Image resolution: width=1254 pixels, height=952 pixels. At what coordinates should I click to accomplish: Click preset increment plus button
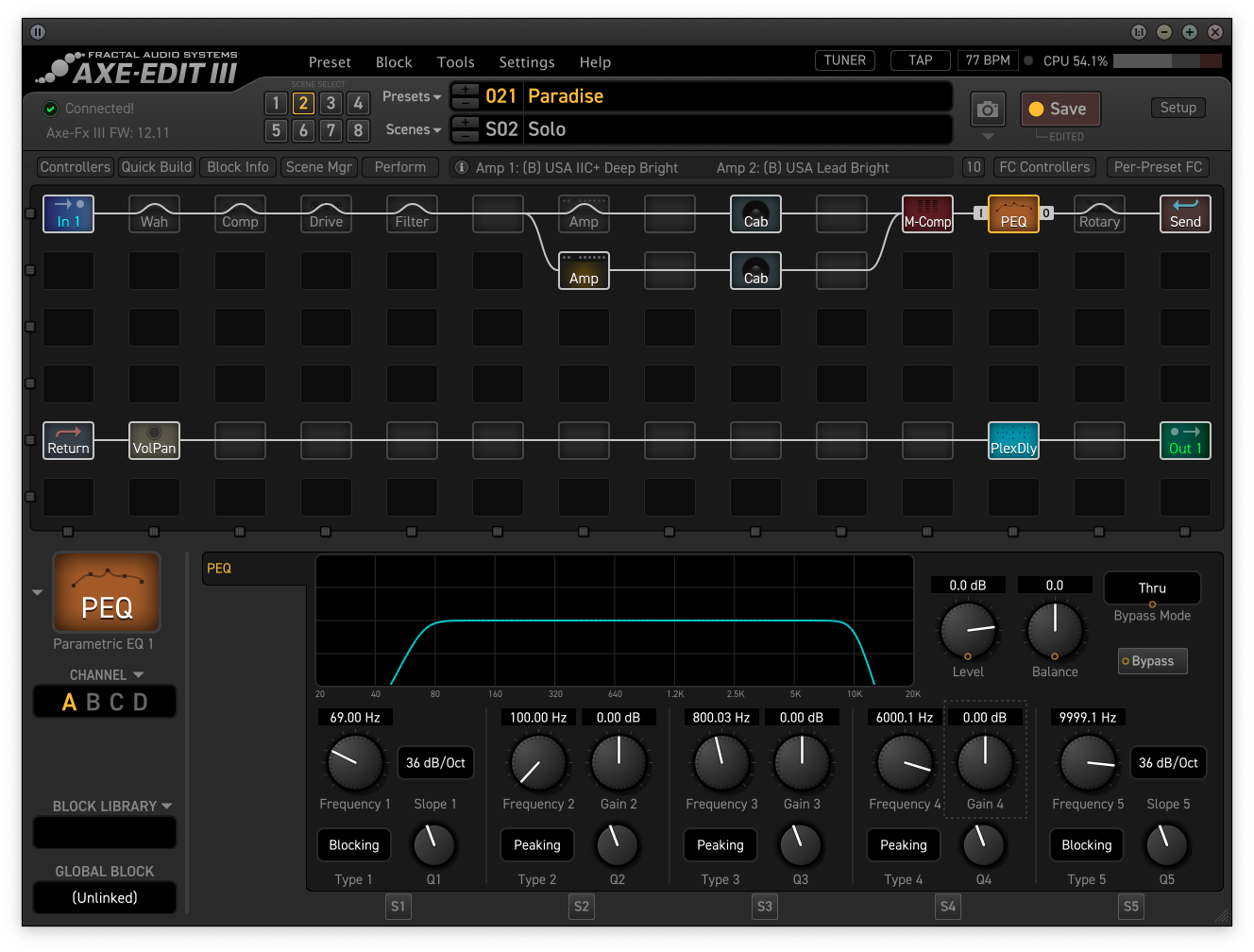click(465, 90)
